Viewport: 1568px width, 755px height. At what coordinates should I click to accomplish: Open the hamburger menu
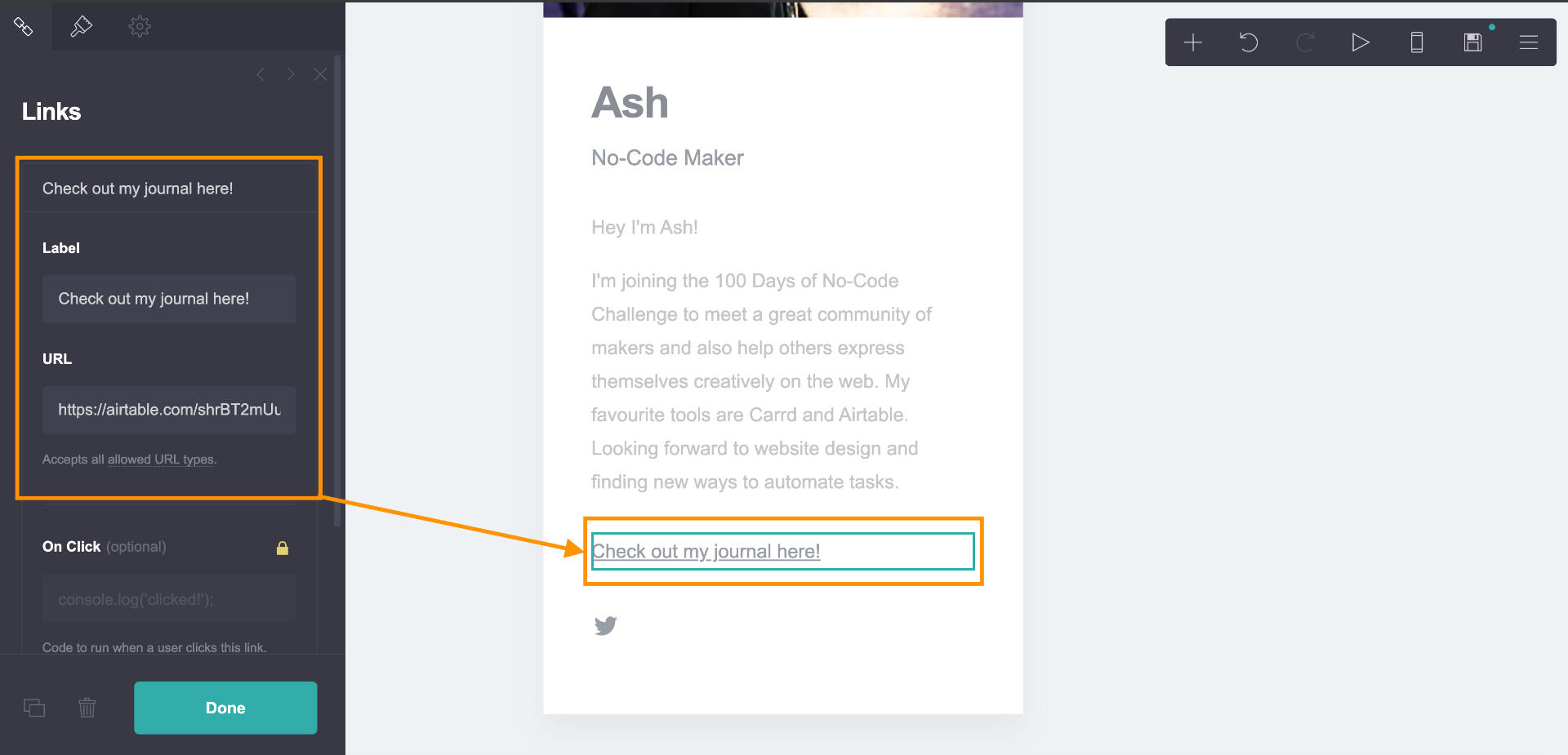point(1529,42)
